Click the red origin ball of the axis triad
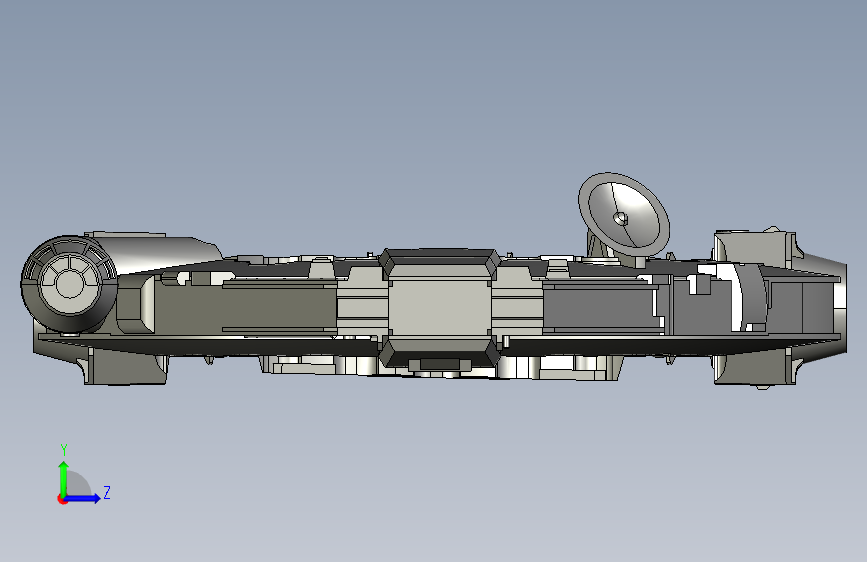867x562 pixels. pyautogui.click(x=62, y=499)
